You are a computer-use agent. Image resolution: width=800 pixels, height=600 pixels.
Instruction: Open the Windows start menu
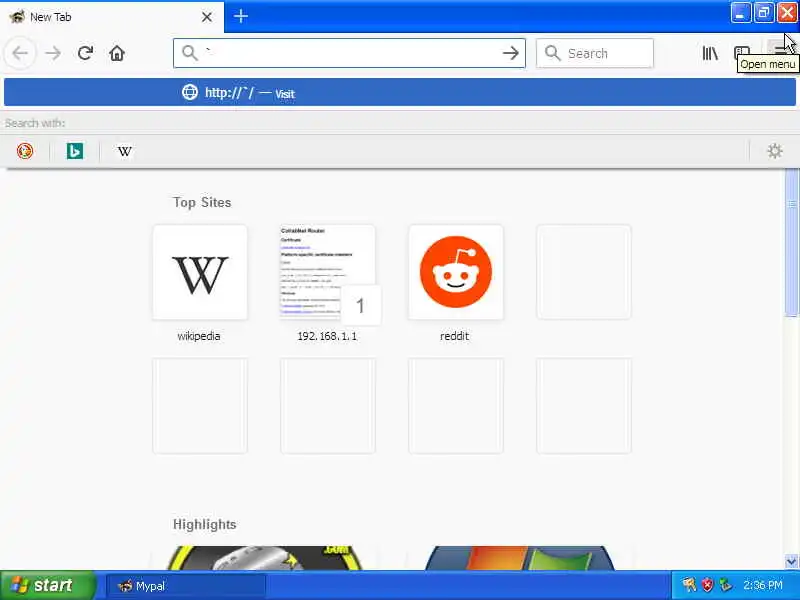pyautogui.click(x=47, y=585)
